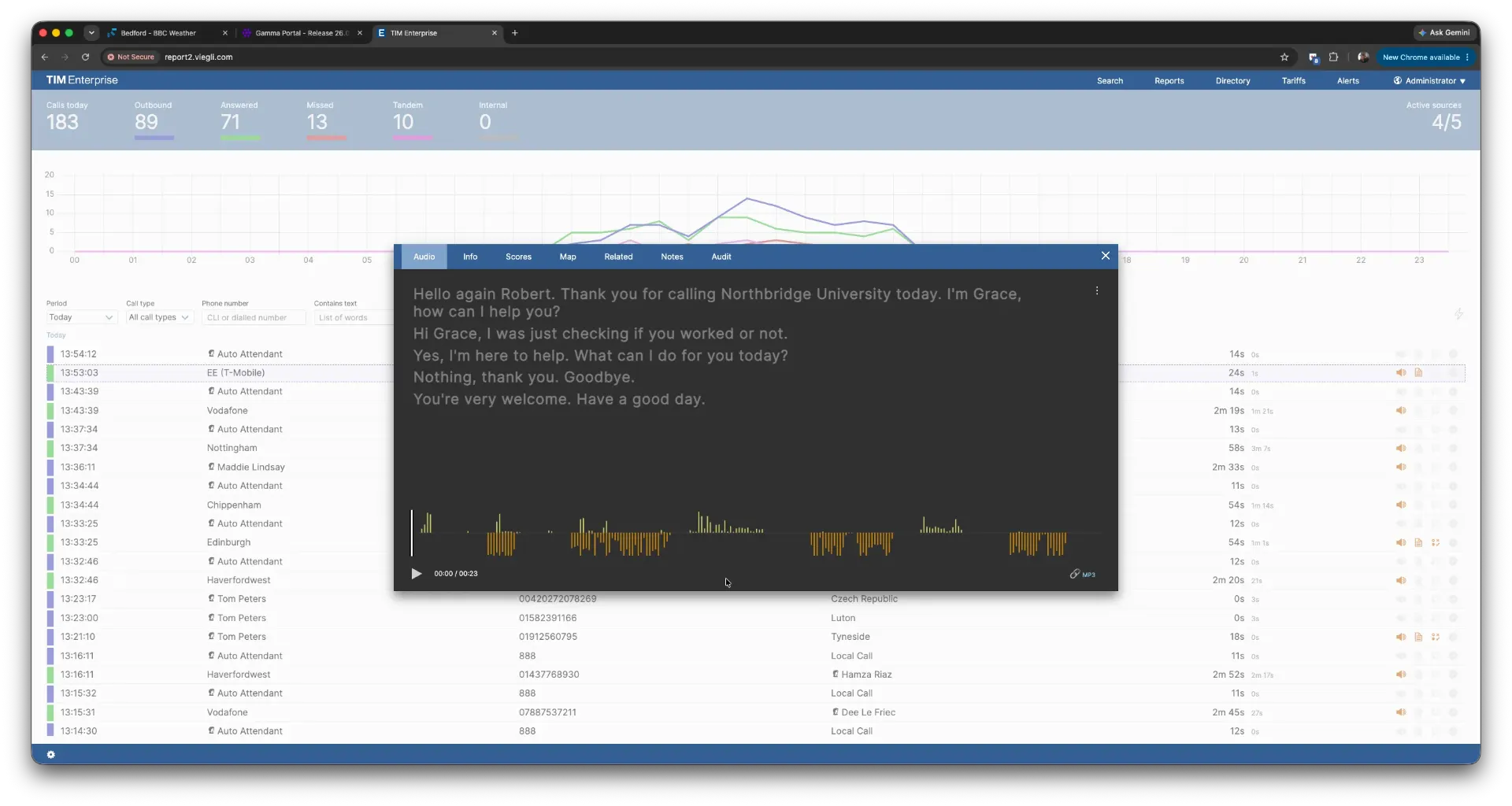Open transcript icon for 13:53:03 call
The width and height of the screenshot is (1512, 806).
[x=1418, y=373]
